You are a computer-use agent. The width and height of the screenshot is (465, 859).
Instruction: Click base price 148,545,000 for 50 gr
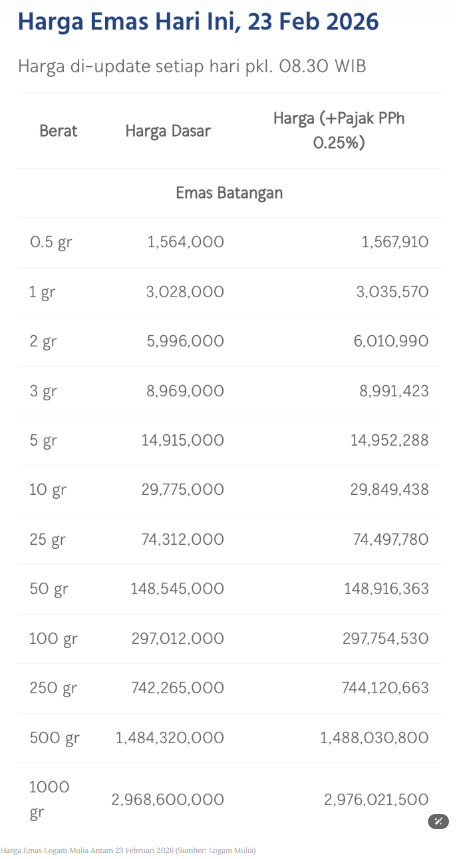pyautogui.click(x=177, y=589)
